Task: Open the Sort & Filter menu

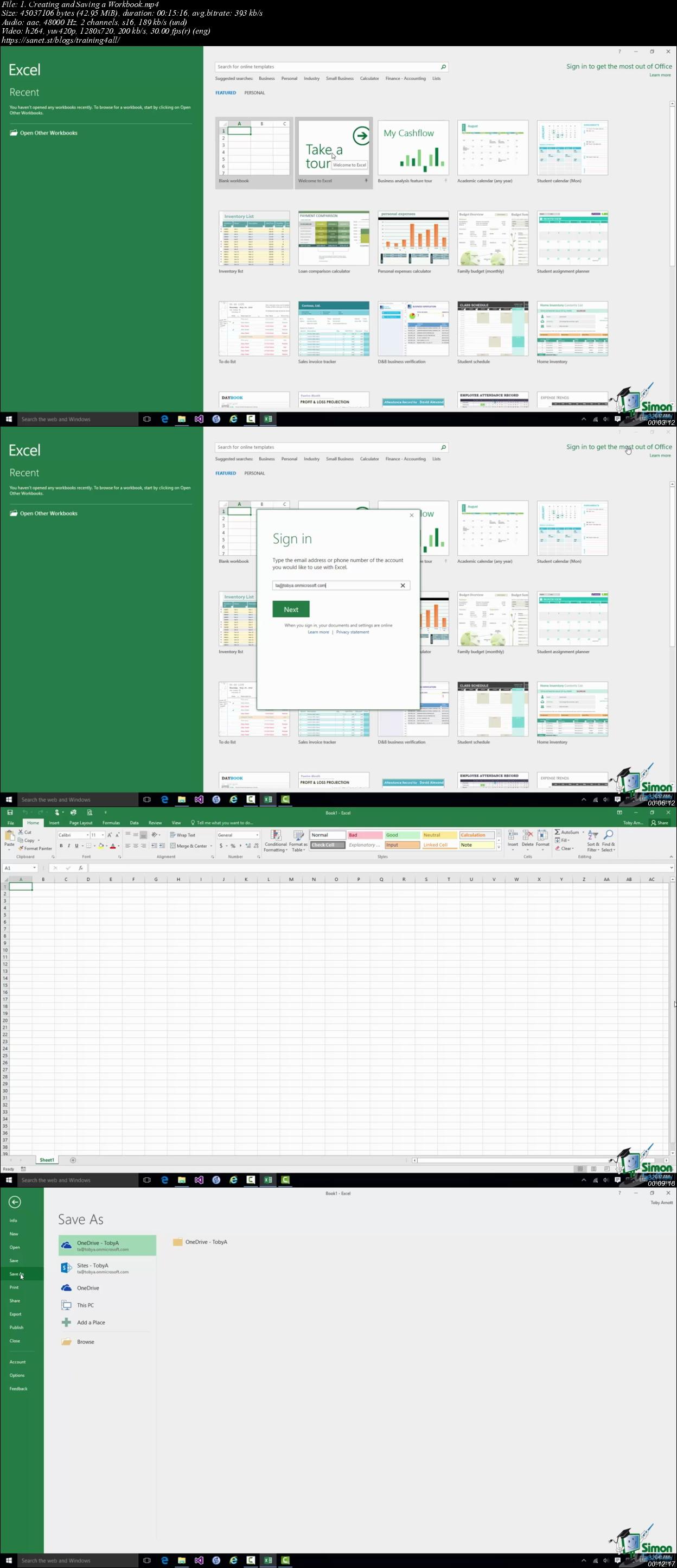Action: pyautogui.click(x=593, y=841)
